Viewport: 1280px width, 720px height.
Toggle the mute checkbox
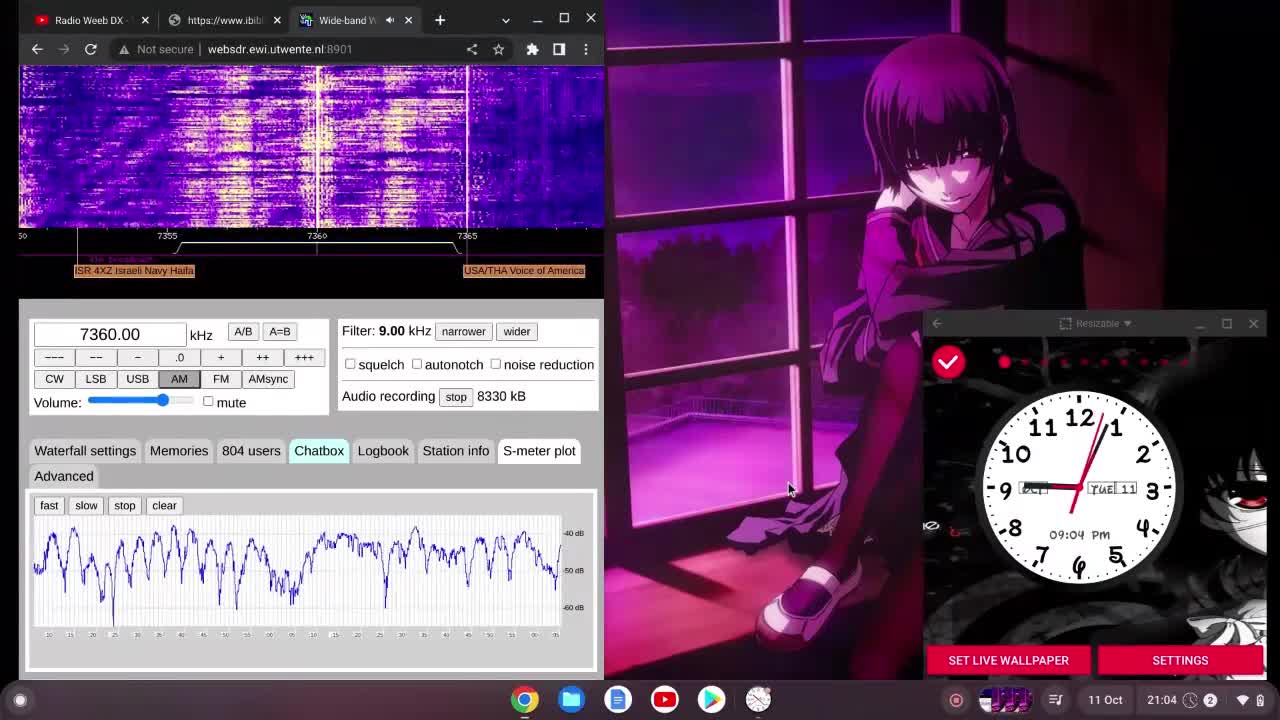[x=208, y=401]
